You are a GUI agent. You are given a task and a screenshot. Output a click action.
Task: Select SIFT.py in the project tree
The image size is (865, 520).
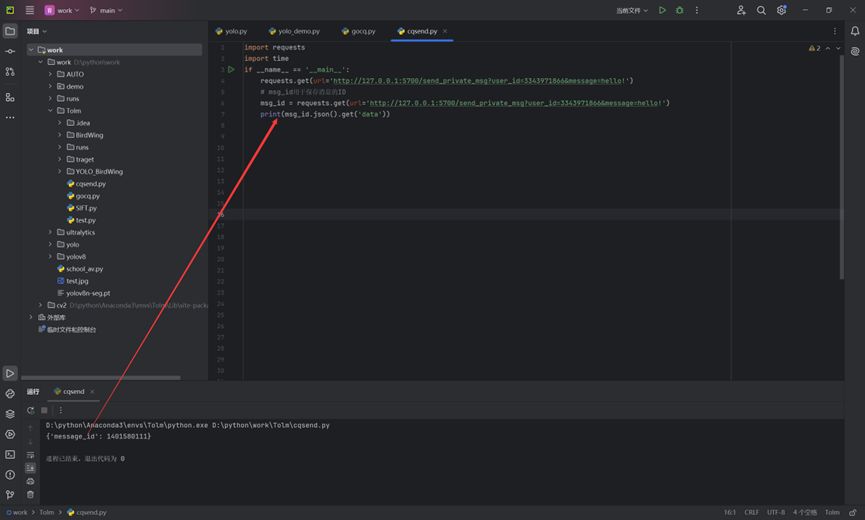(86, 208)
